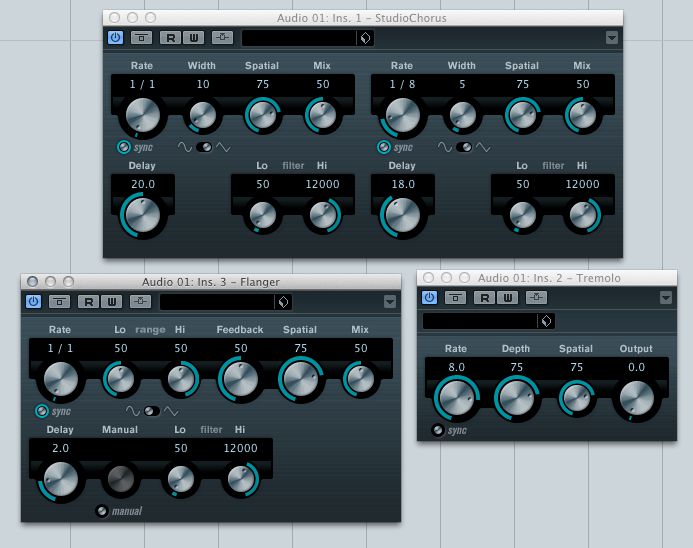Image resolution: width=693 pixels, height=548 pixels.
Task: Enable Write automation in StudioChorus
Action: pos(194,38)
